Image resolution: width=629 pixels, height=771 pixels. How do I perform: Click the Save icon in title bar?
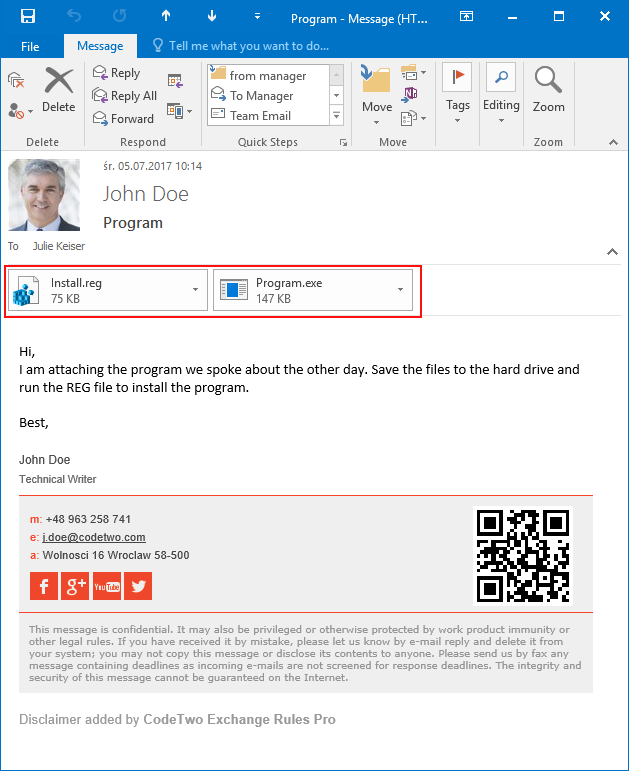28,16
